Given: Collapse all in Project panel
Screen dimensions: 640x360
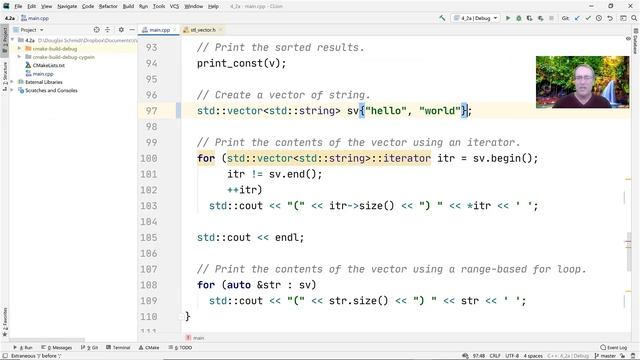Looking at the screenshot, I should (107, 30).
